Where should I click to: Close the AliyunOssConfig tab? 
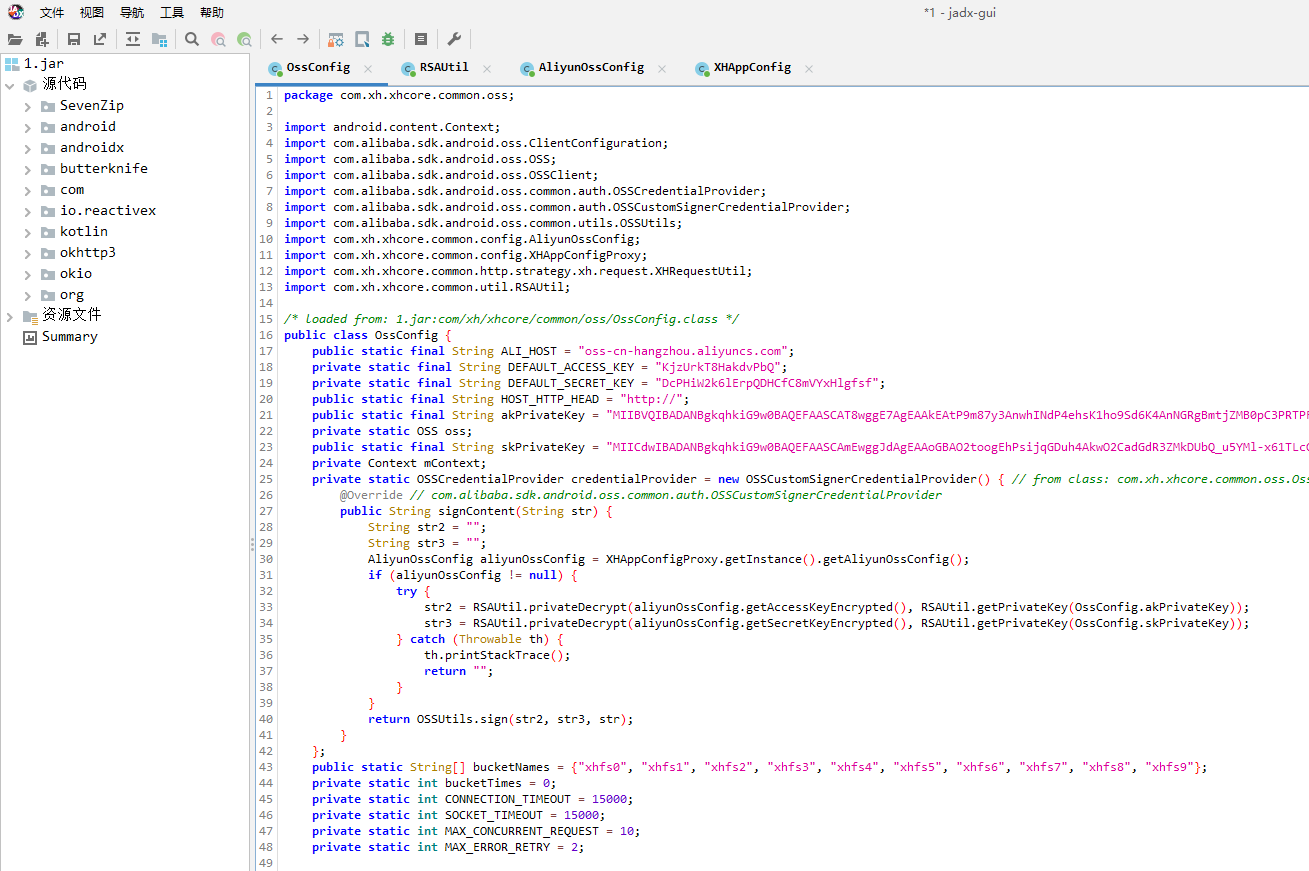click(x=662, y=69)
